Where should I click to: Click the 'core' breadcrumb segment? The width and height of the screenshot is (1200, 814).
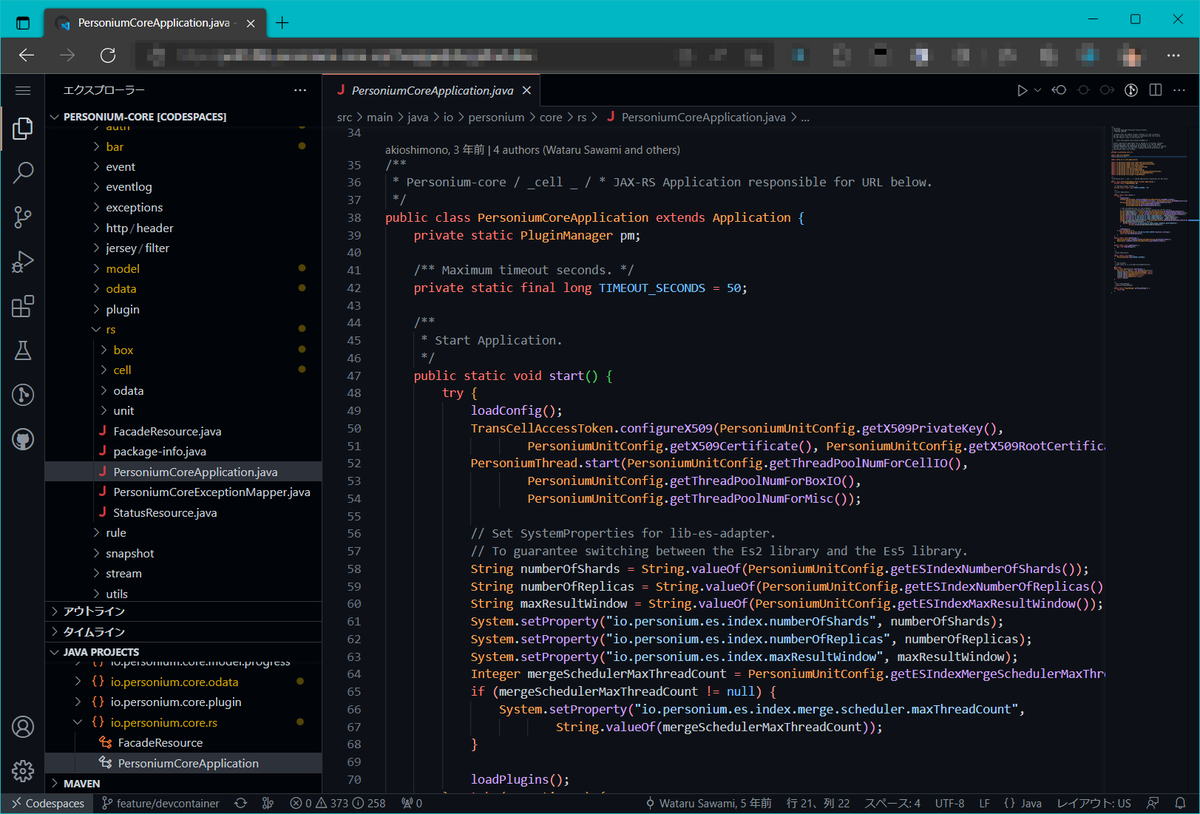tap(551, 117)
